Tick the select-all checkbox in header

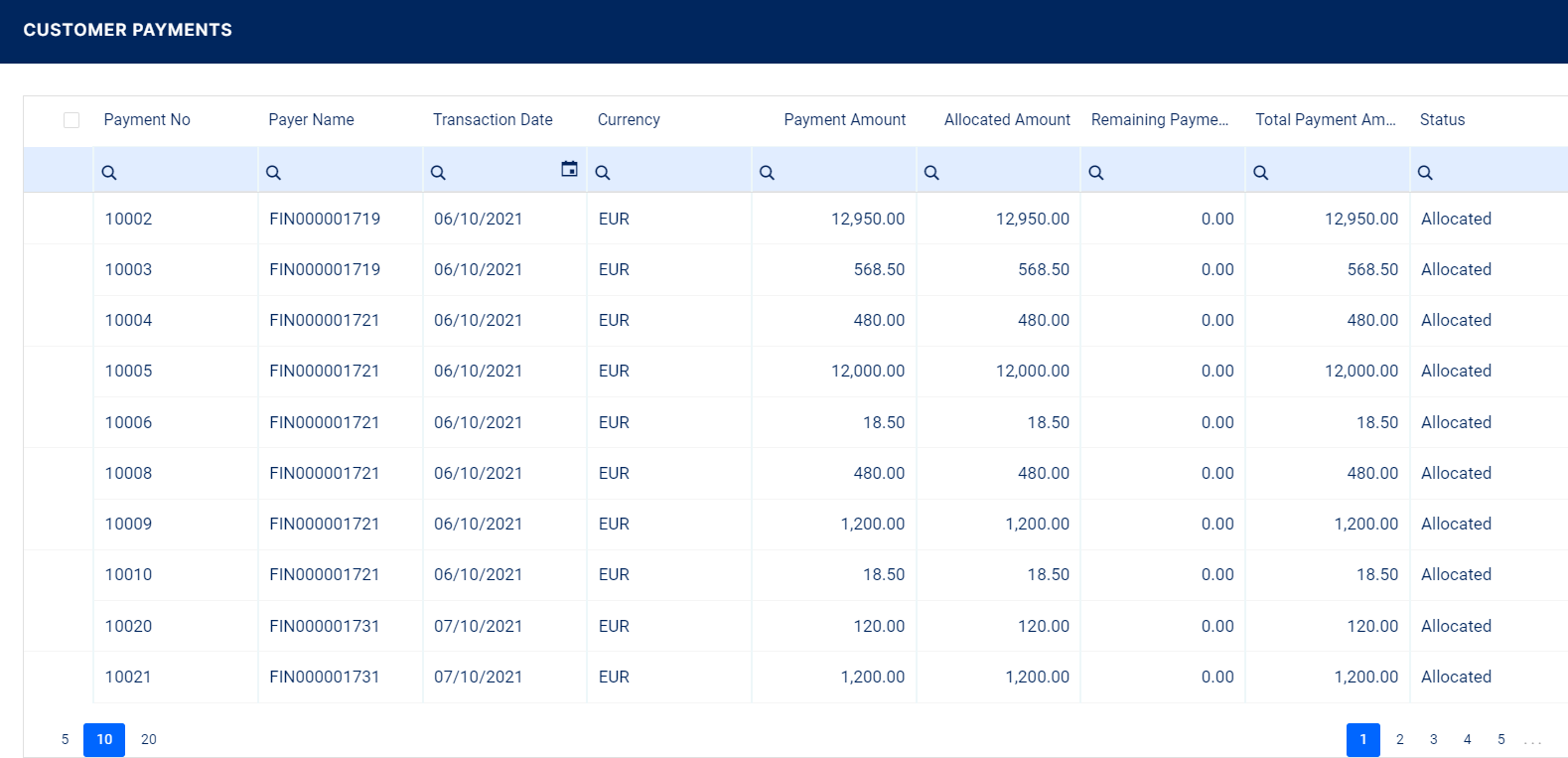(x=71, y=120)
